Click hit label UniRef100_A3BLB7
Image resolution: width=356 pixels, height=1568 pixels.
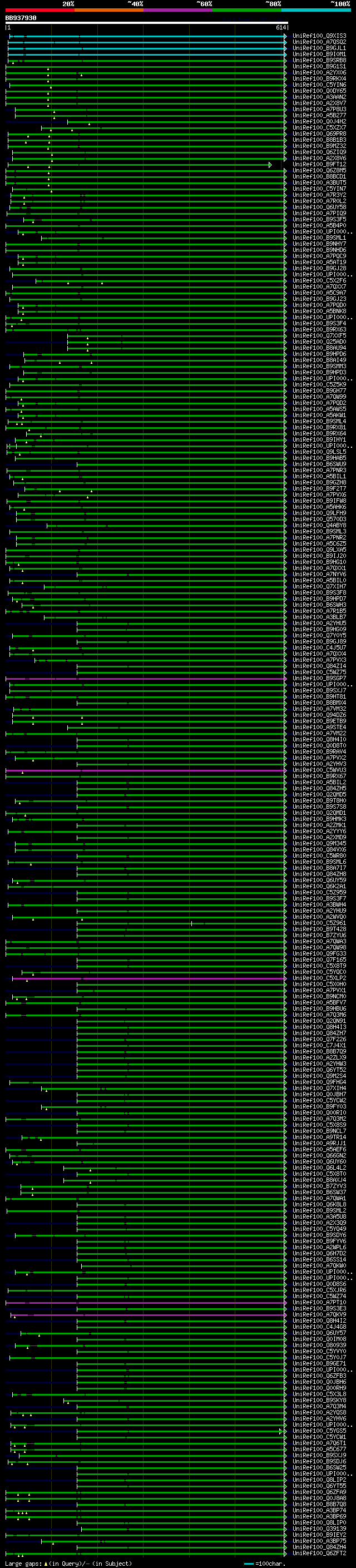tap(319, 617)
